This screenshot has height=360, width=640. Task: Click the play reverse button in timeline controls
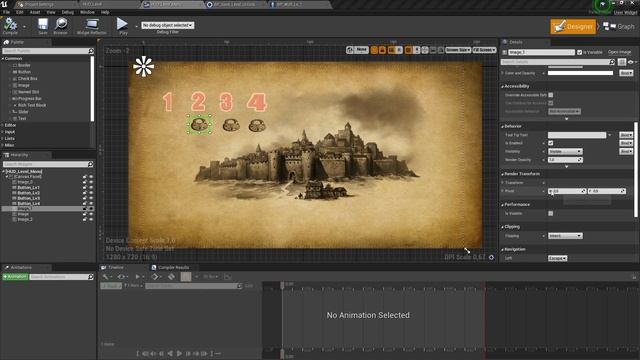point(170,353)
